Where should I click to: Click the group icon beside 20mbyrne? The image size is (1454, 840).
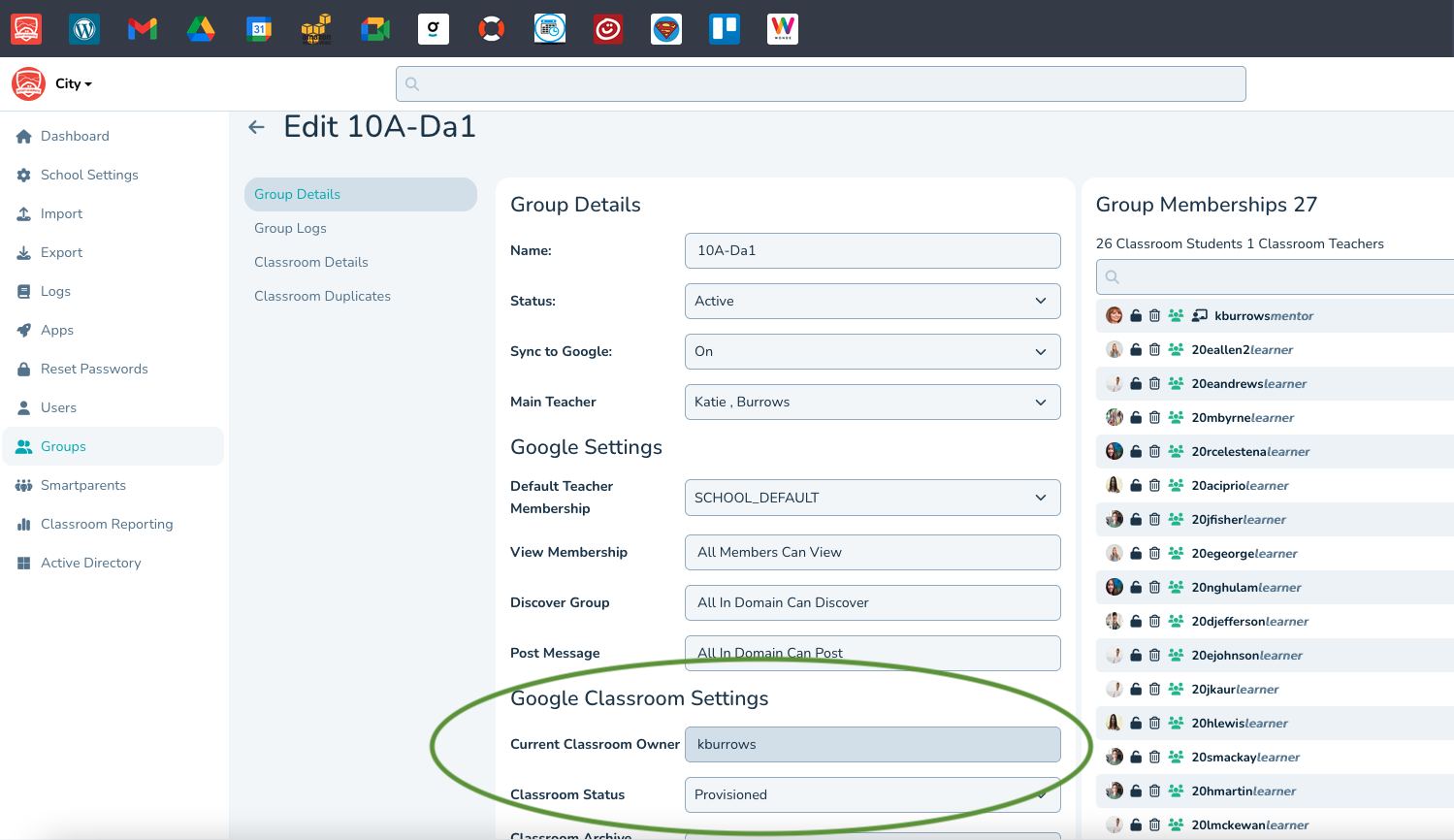tap(1176, 418)
